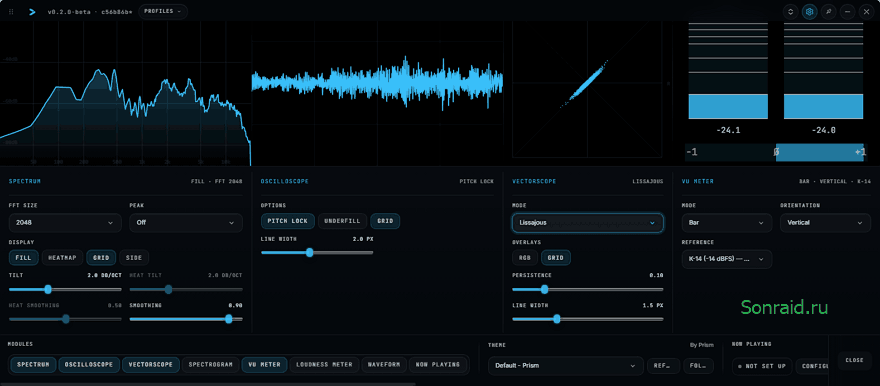Toggle Underfill in oscilloscope options
Image resolution: width=880 pixels, height=386 pixels.
click(342, 221)
